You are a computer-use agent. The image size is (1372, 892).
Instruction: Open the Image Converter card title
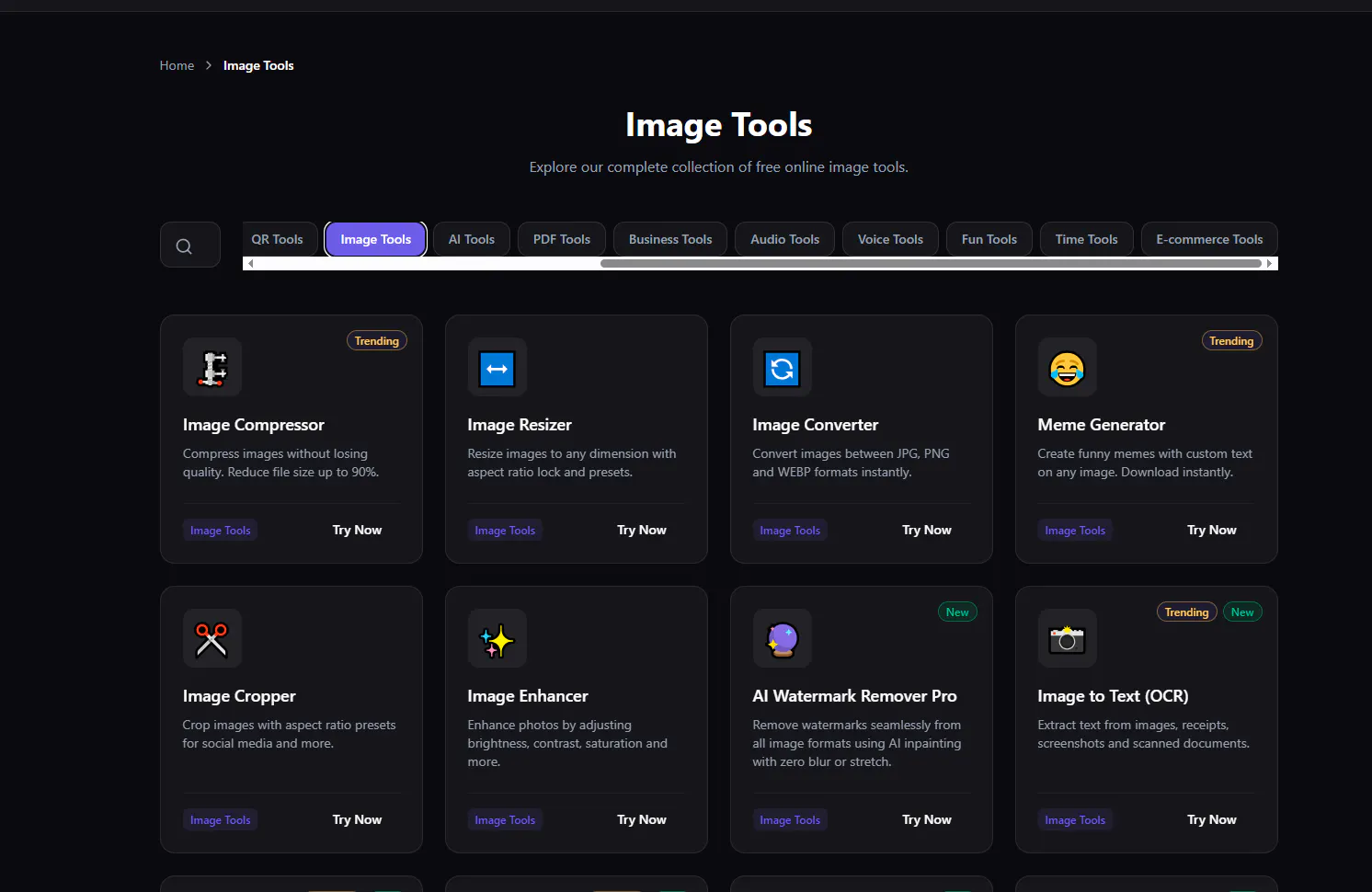click(816, 425)
